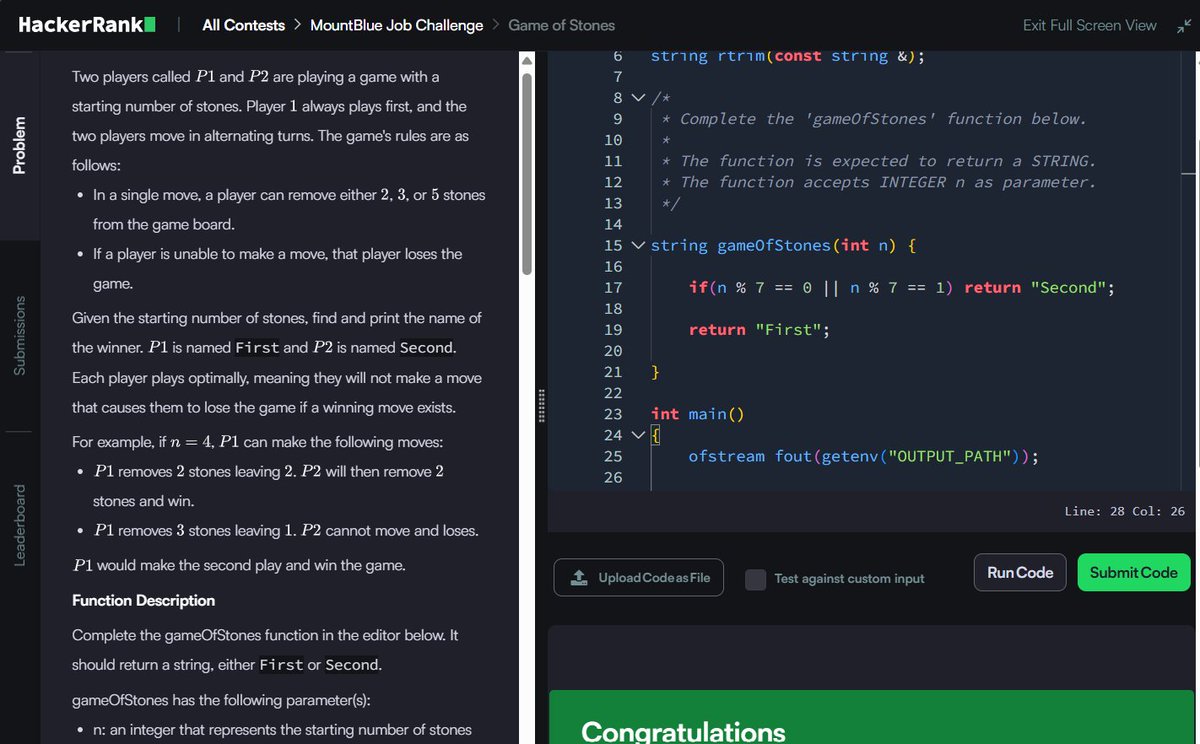Click the string rtrim declaration on line 6
The width and height of the screenshot is (1200, 744).
[x=787, y=57]
